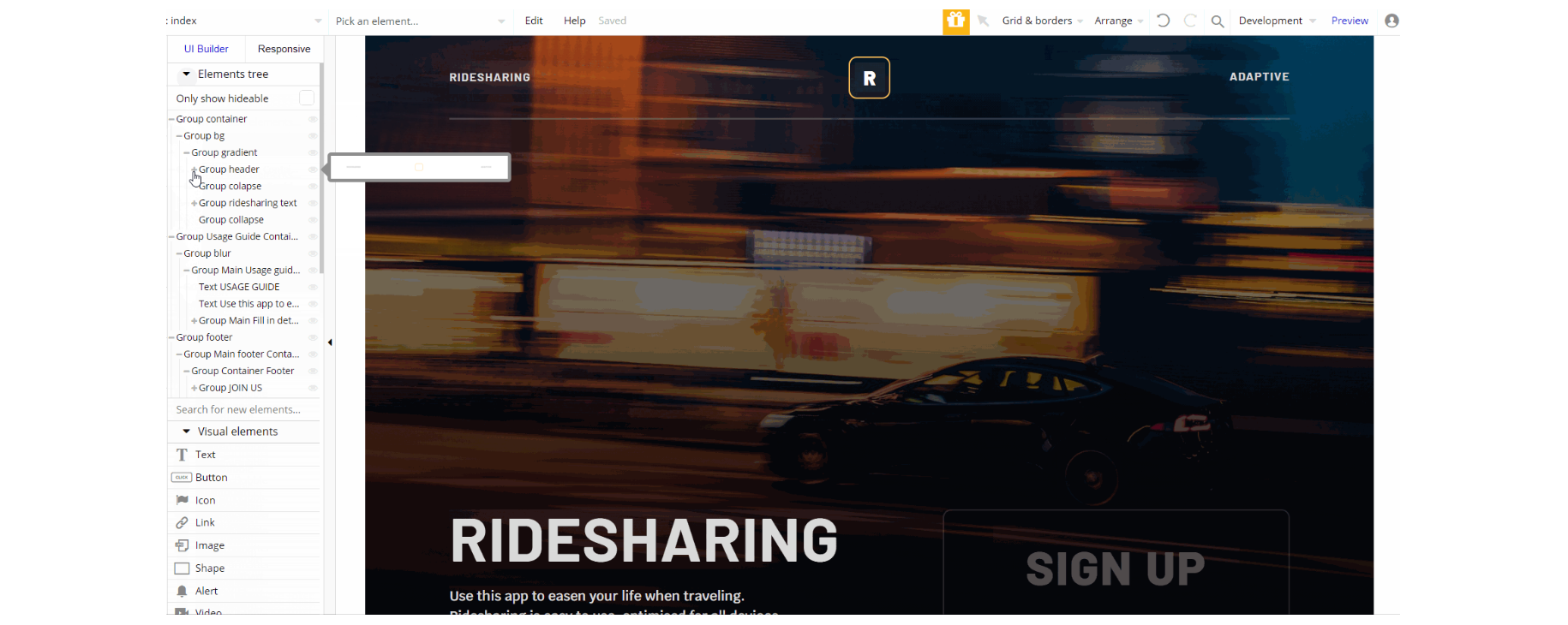Open the Help menu

tap(574, 21)
